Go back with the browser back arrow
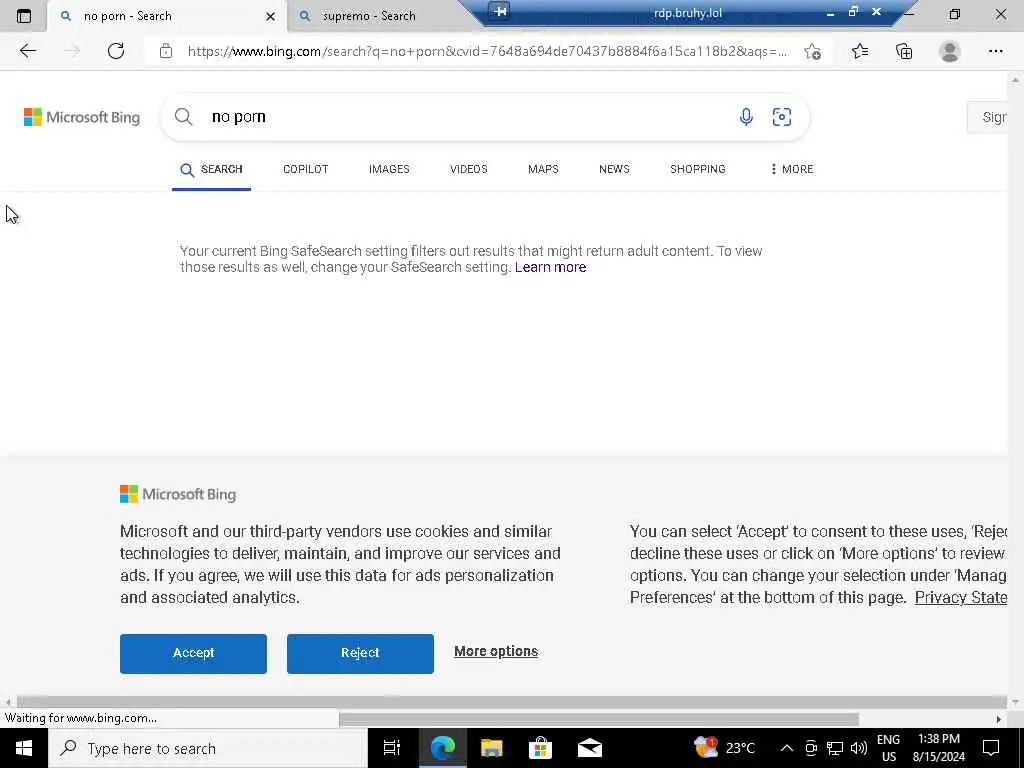 (27, 51)
